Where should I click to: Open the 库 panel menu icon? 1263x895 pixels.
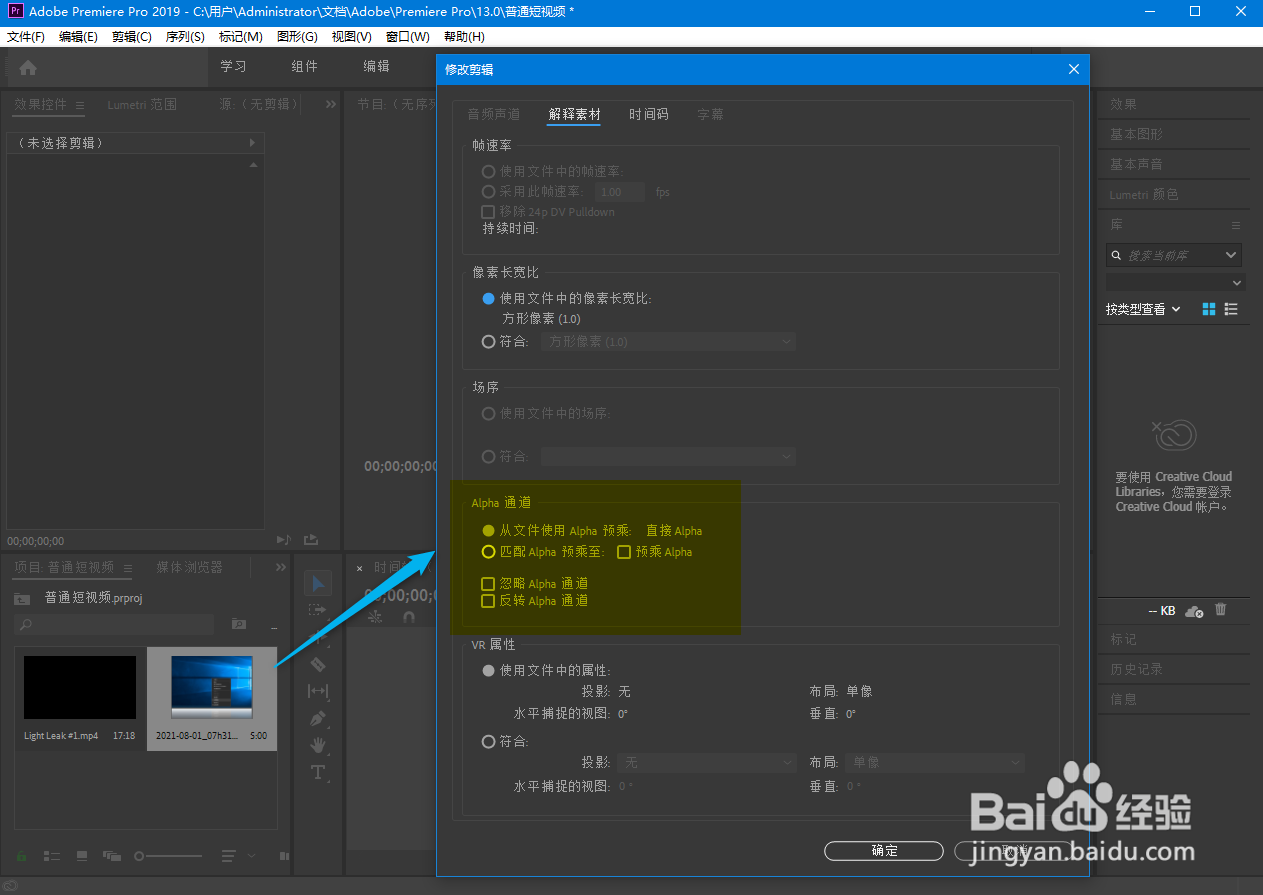1235,225
